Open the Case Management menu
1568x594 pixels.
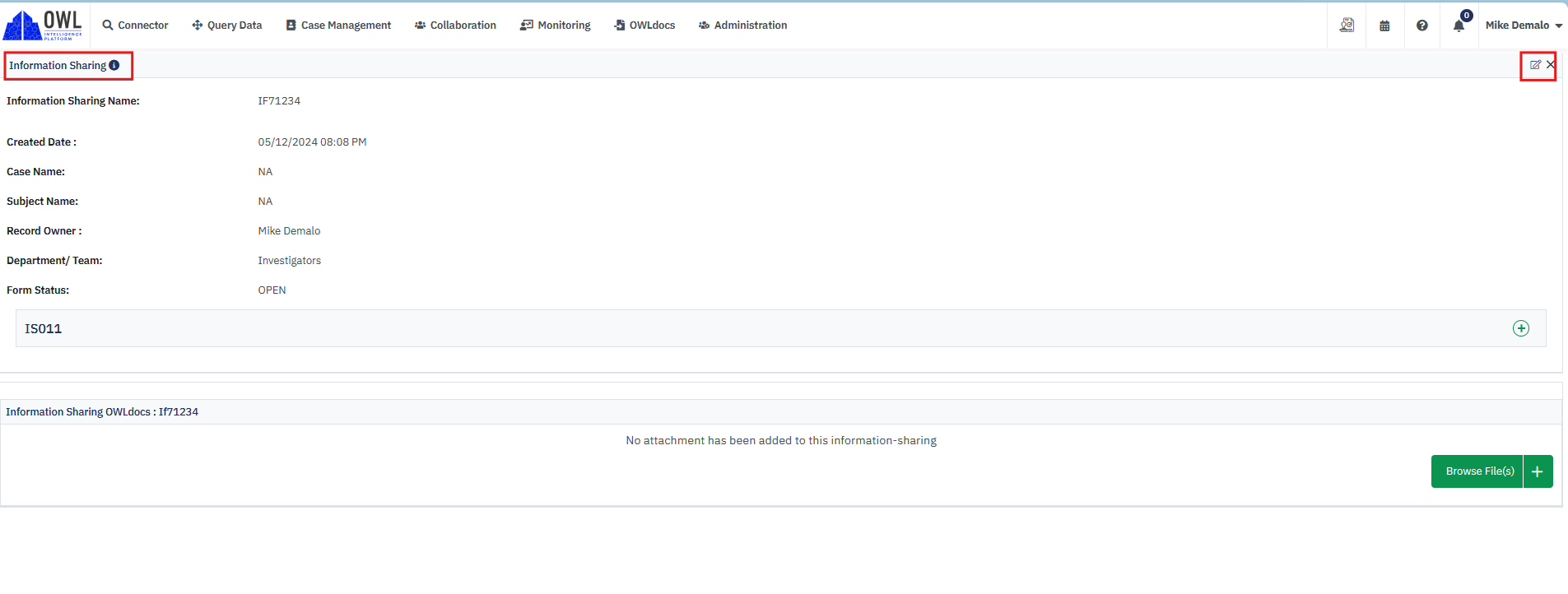pos(338,26)
